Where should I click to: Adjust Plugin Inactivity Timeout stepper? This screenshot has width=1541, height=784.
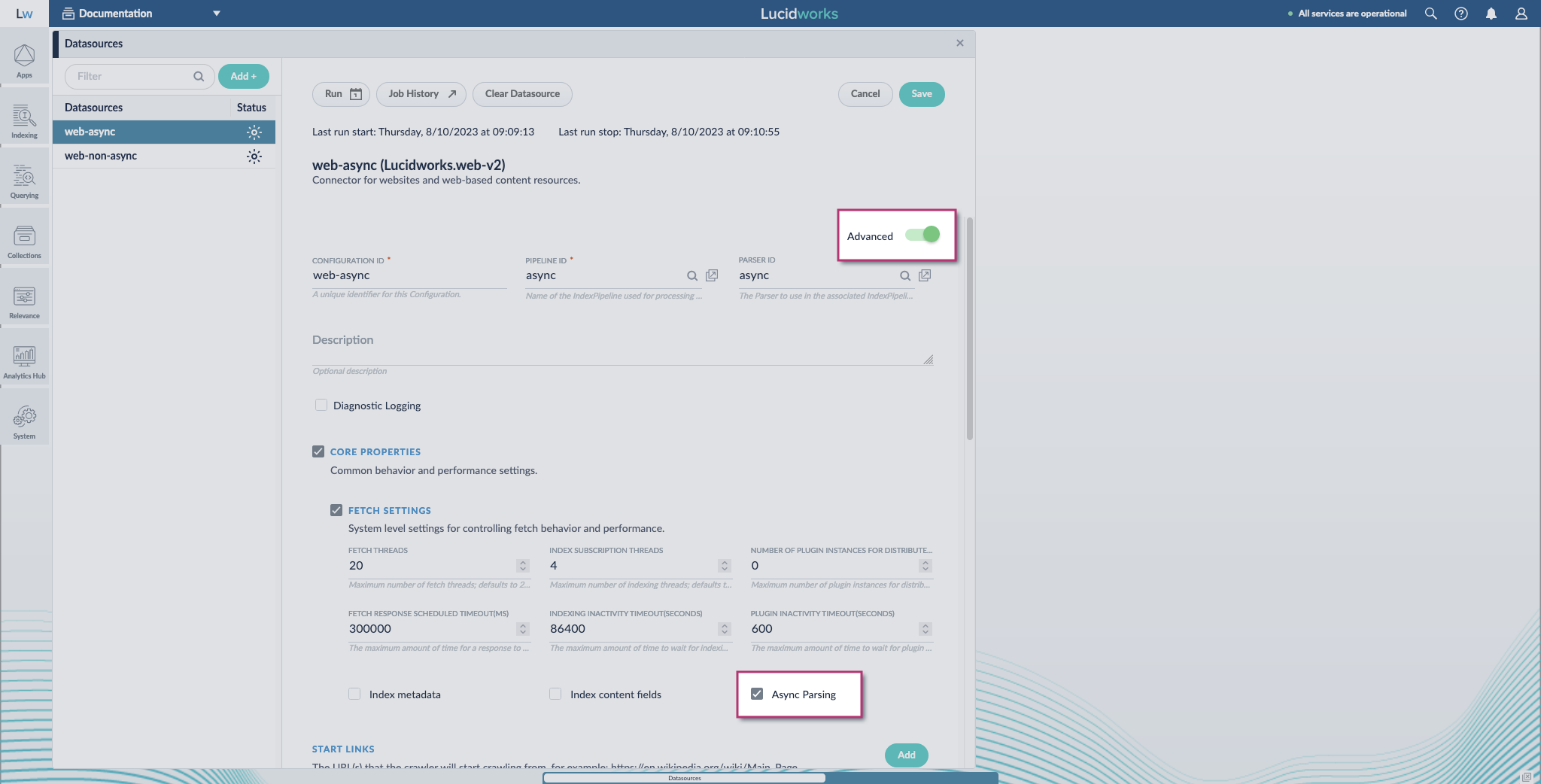coord(926,629)
